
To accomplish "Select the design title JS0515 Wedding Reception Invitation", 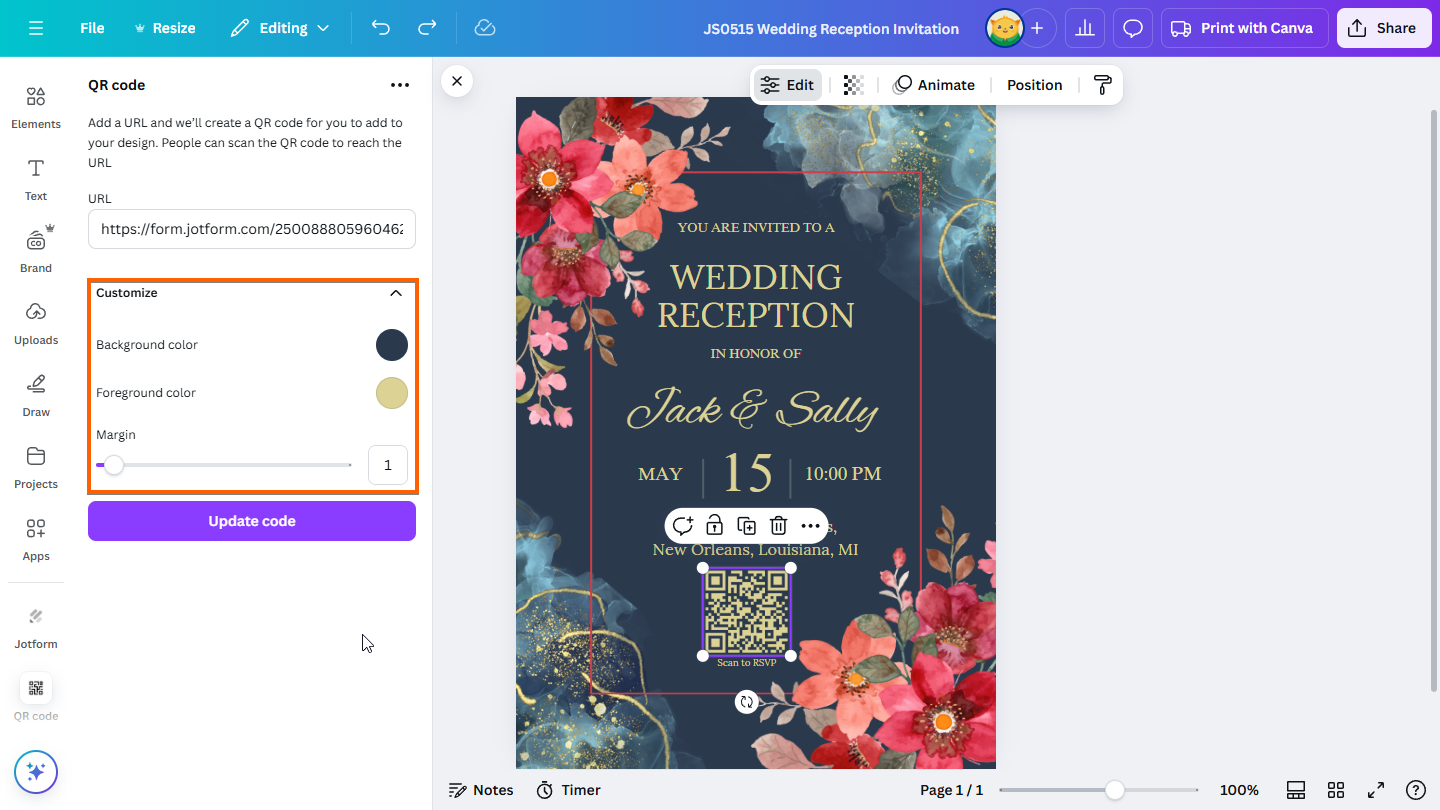I will pyautogui.click(x=831, y=29).
